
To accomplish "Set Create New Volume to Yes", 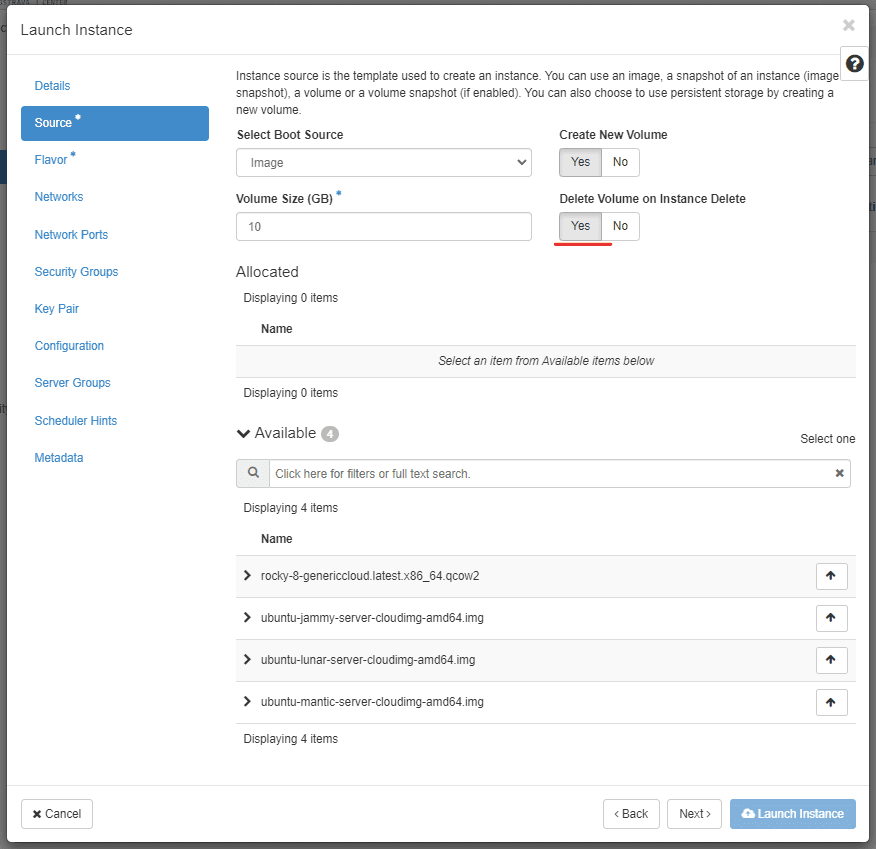I will coord(580,162).
